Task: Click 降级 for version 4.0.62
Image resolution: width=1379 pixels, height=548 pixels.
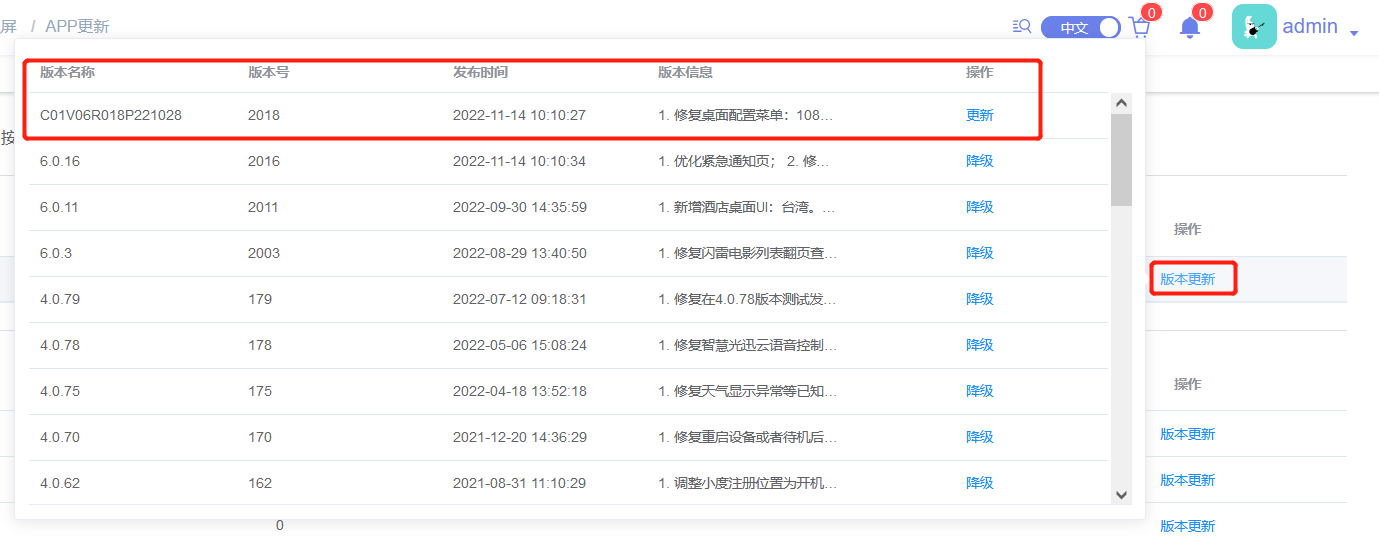Action: [979, 483]
